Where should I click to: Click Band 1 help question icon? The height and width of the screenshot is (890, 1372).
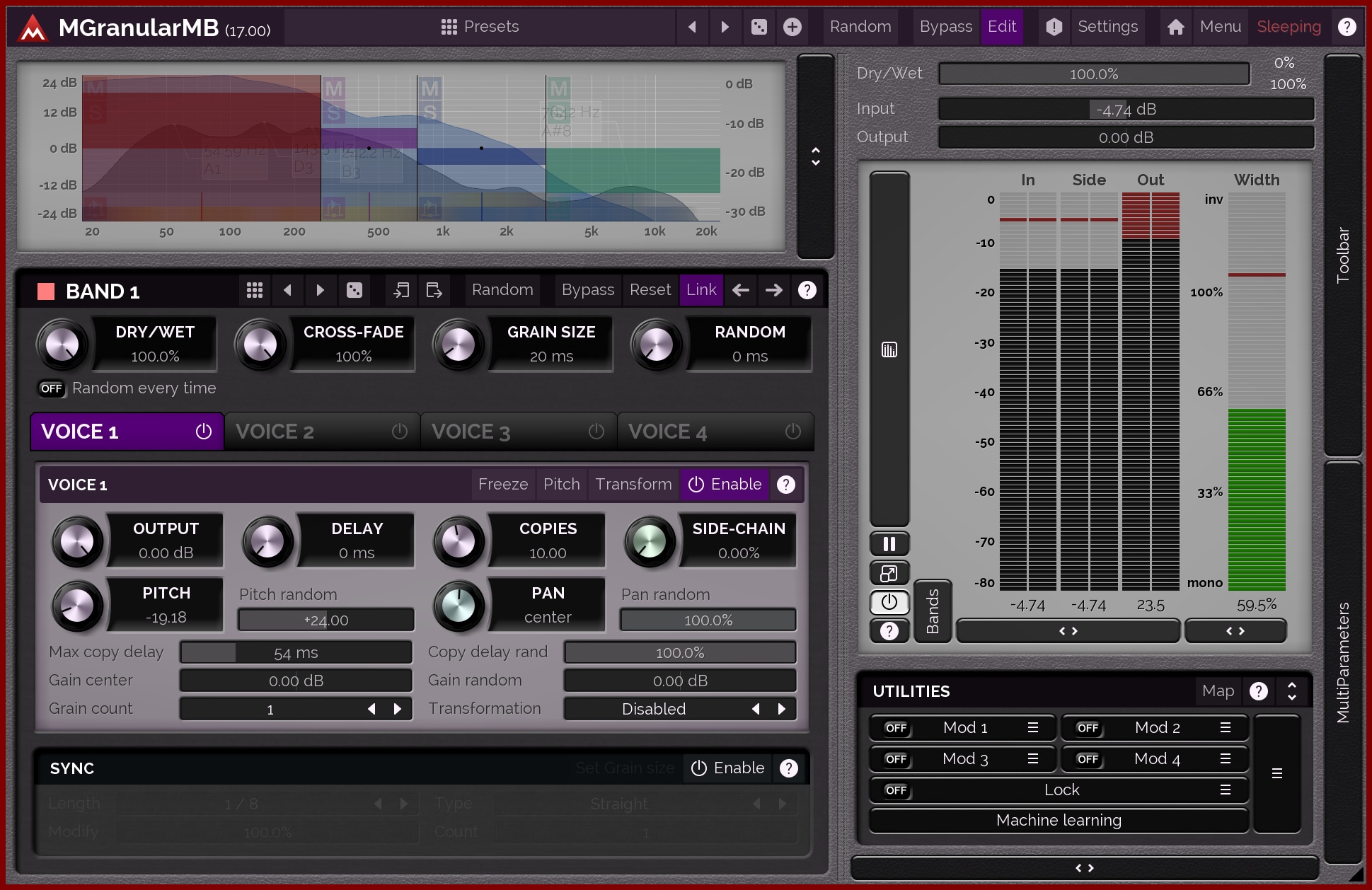click(x=807, y=290)
